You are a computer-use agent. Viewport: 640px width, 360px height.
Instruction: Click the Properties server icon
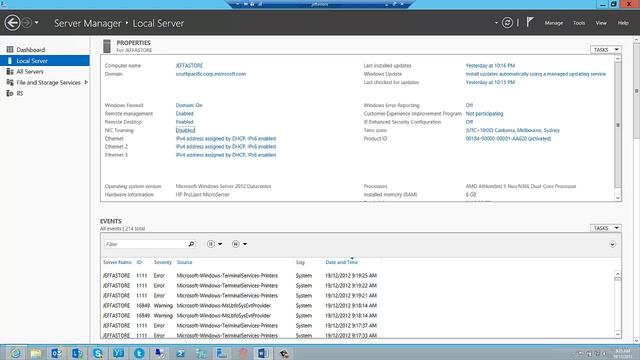click(107, 46)
